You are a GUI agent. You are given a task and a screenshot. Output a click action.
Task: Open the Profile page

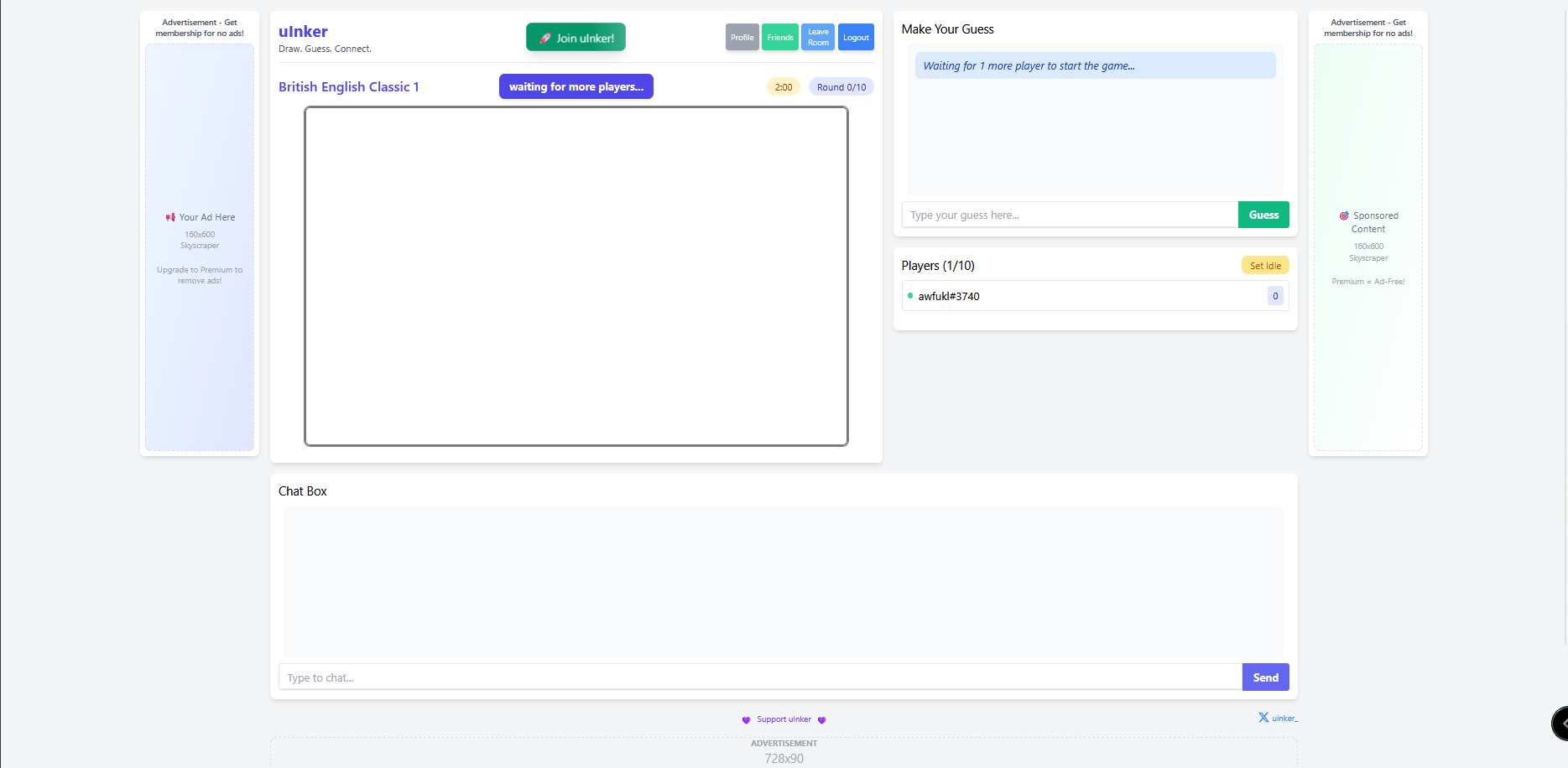click(742, 37)
